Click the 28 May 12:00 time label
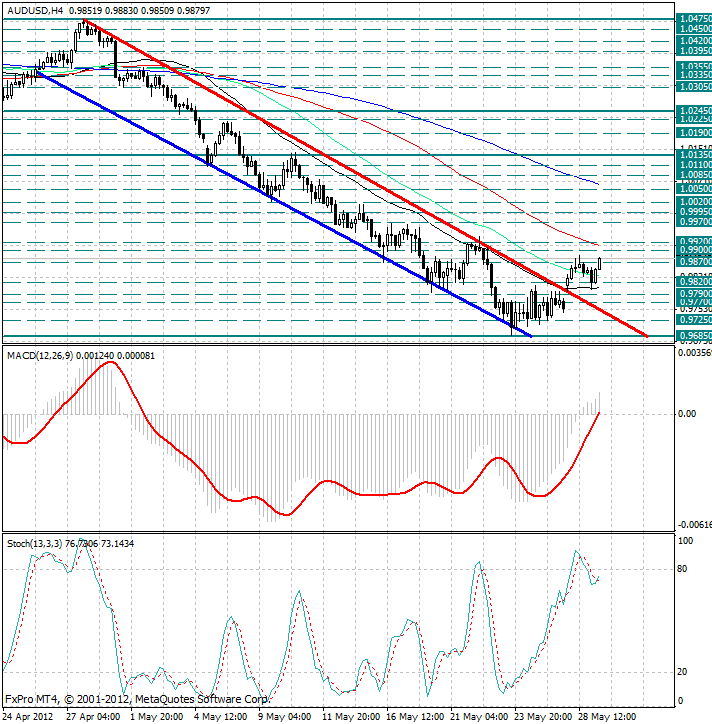Viewport: 712px width, 724px height. click(607, 717)
